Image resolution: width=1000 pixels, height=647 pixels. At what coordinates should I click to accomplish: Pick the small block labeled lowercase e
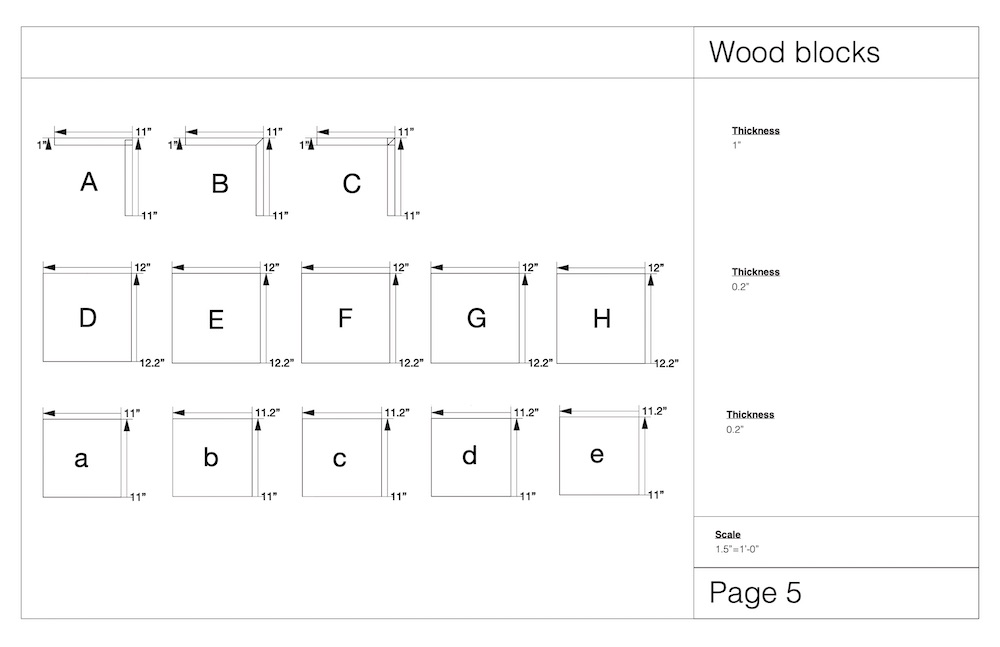(597, 454)
